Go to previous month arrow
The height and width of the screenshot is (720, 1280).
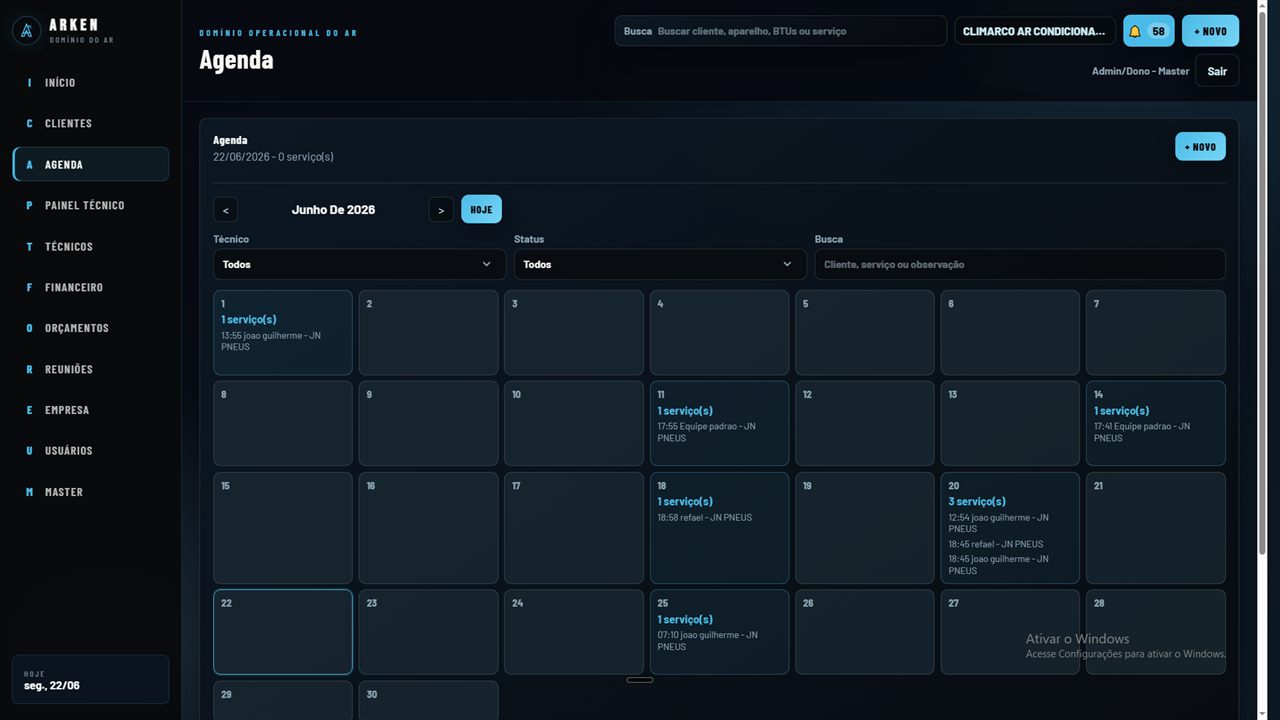225,210
